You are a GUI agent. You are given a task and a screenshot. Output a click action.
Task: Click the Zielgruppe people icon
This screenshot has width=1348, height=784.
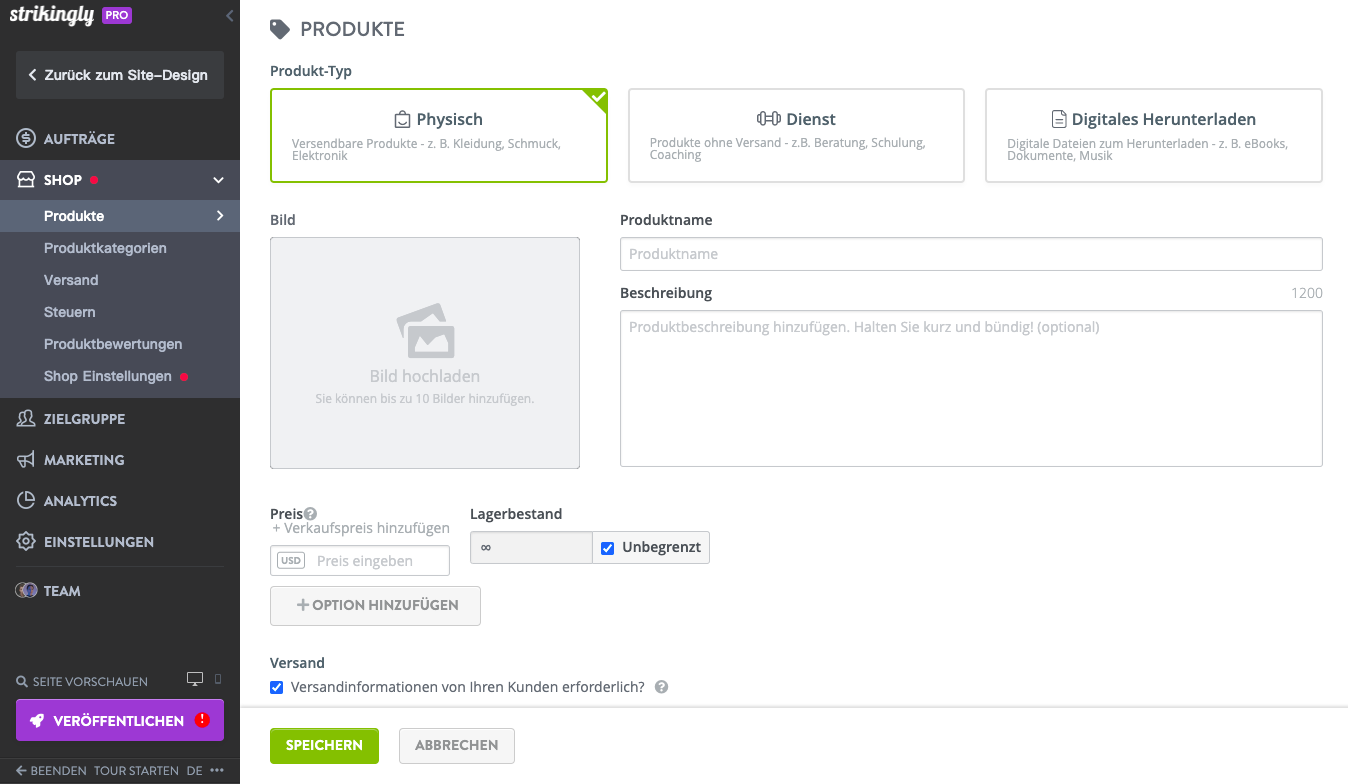(26, 419)
